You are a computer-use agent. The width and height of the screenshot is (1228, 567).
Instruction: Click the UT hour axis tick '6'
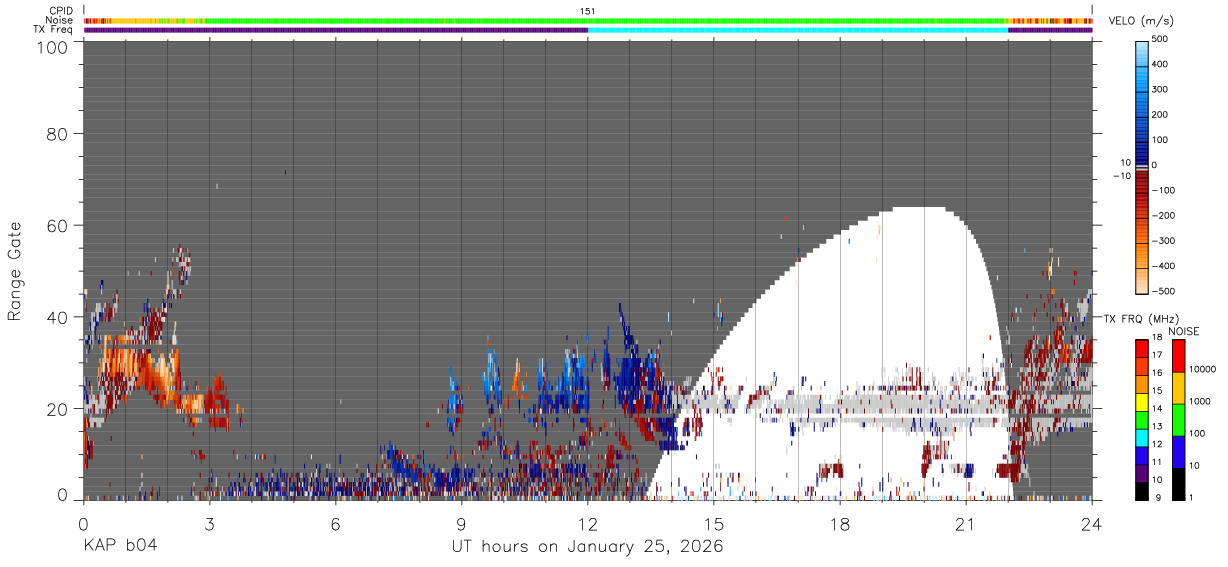coord(335,522)
